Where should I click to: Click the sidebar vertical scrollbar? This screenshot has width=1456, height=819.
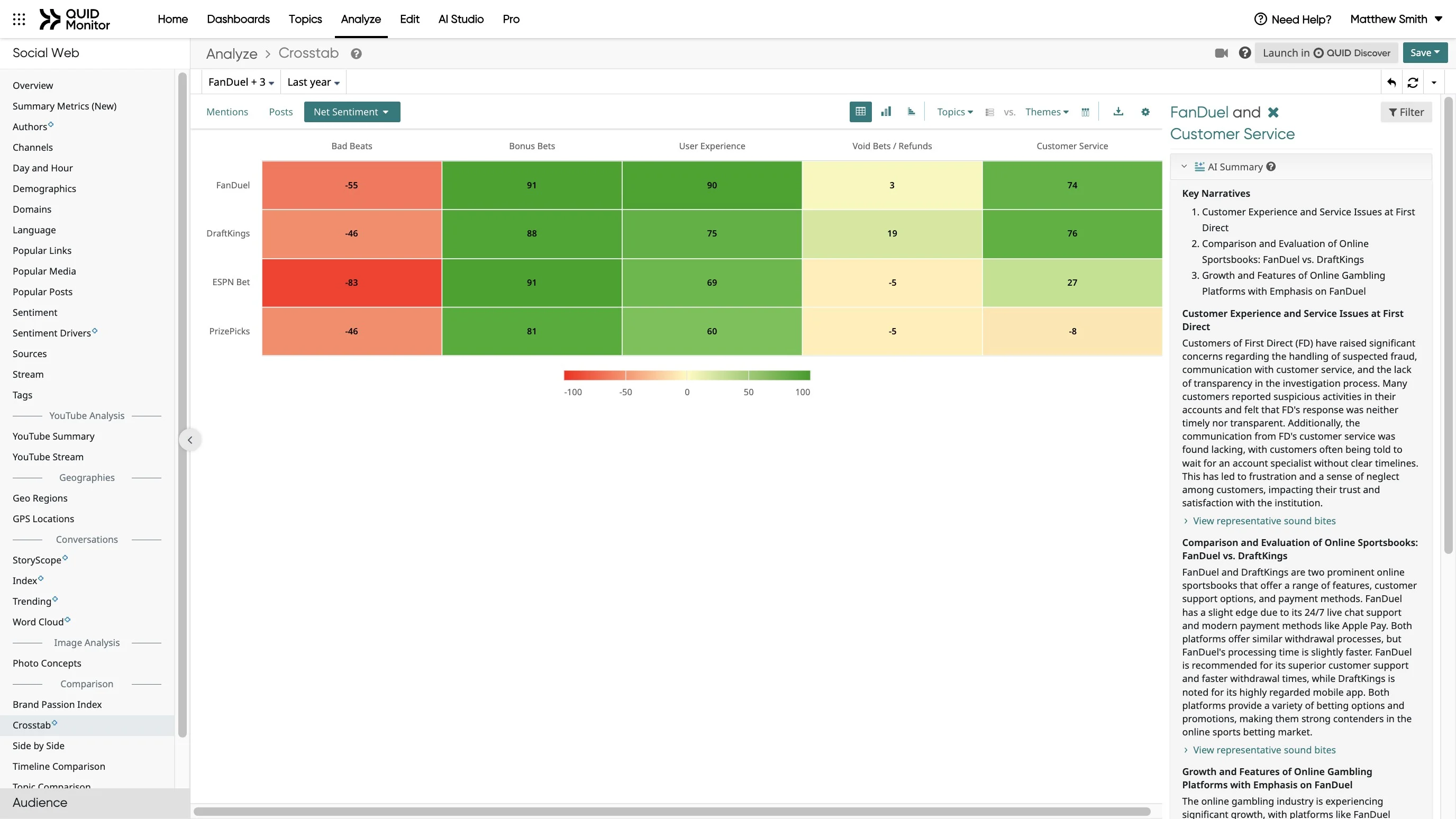coord(182,405)
